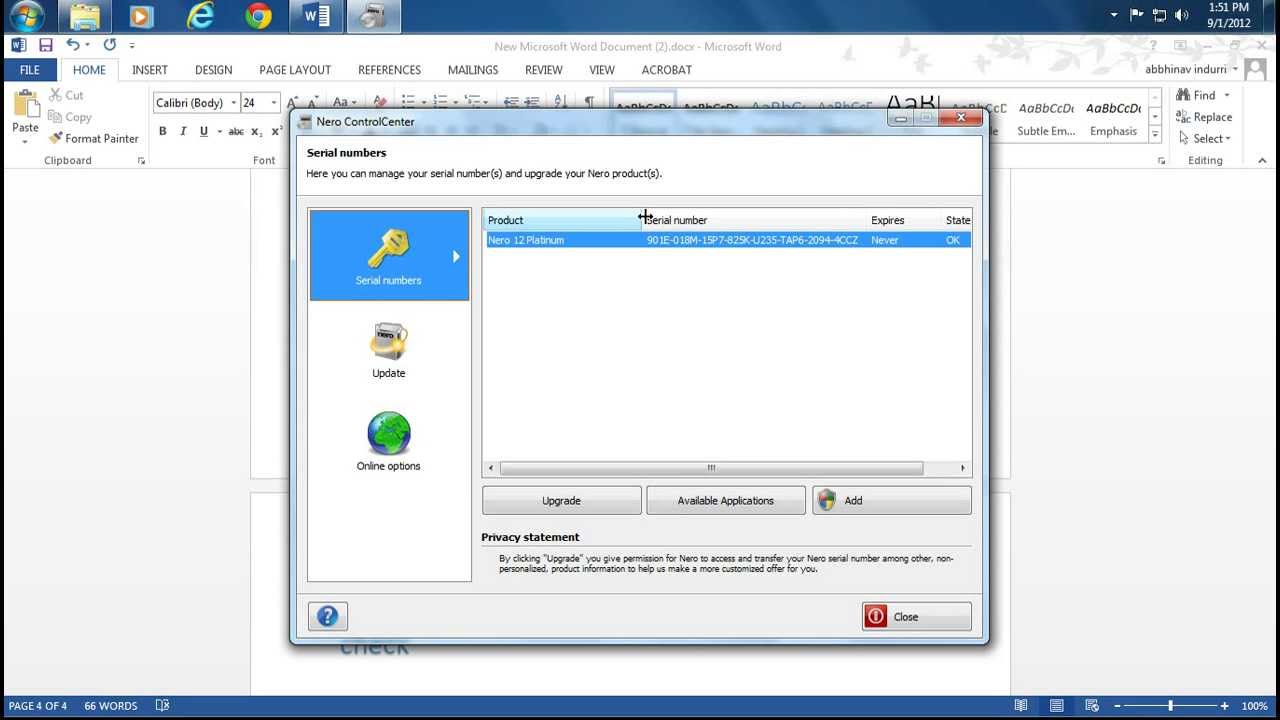The height and width of the screenshot is (720, 1280).
Task: Switch to Web Layout view
Action: pos(1092,706)
